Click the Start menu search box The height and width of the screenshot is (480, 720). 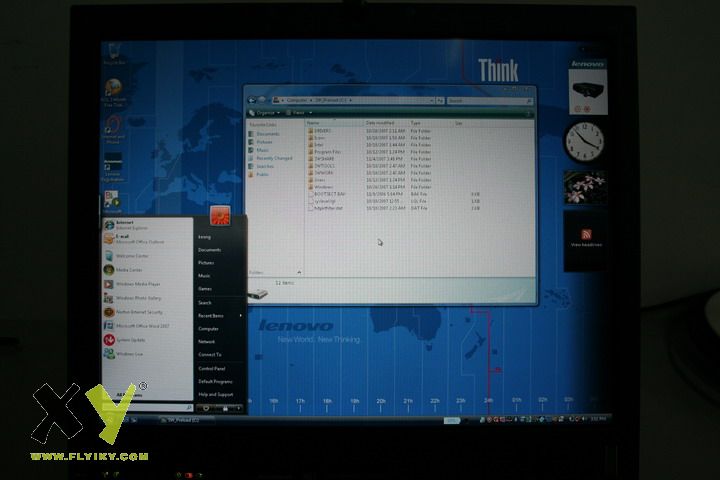(x=147, y=407)
